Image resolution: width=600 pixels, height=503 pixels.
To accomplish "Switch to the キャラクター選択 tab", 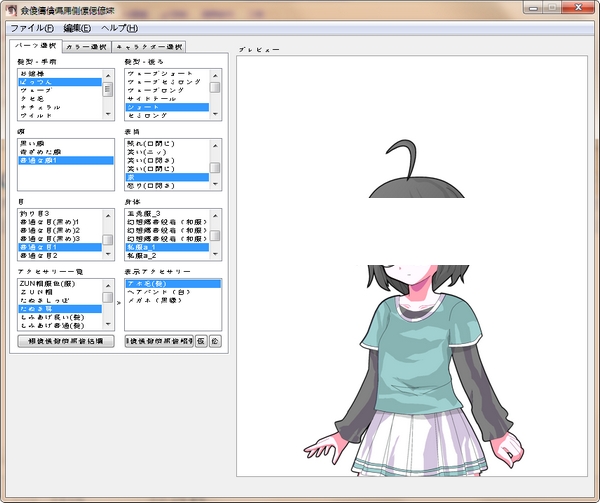I will [147, 47].
